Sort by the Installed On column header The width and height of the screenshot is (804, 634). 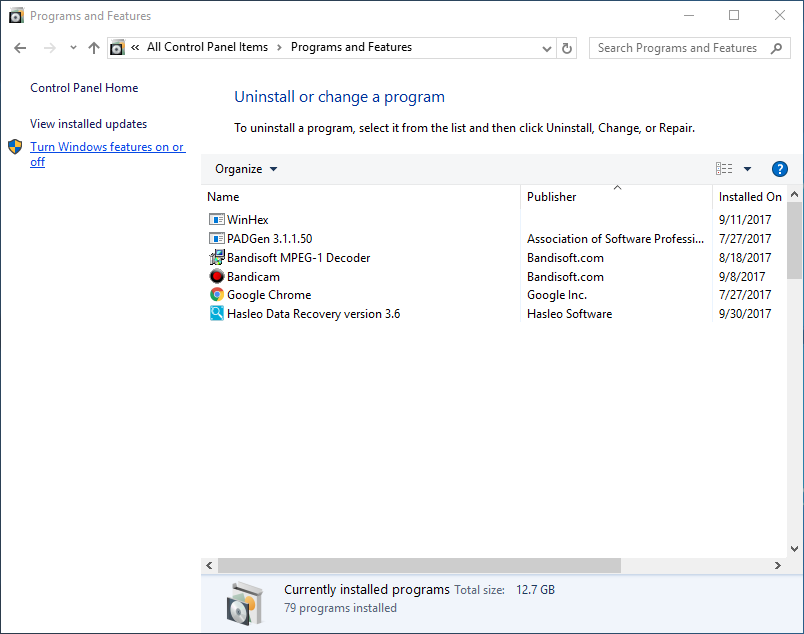[x=750, y=197]
